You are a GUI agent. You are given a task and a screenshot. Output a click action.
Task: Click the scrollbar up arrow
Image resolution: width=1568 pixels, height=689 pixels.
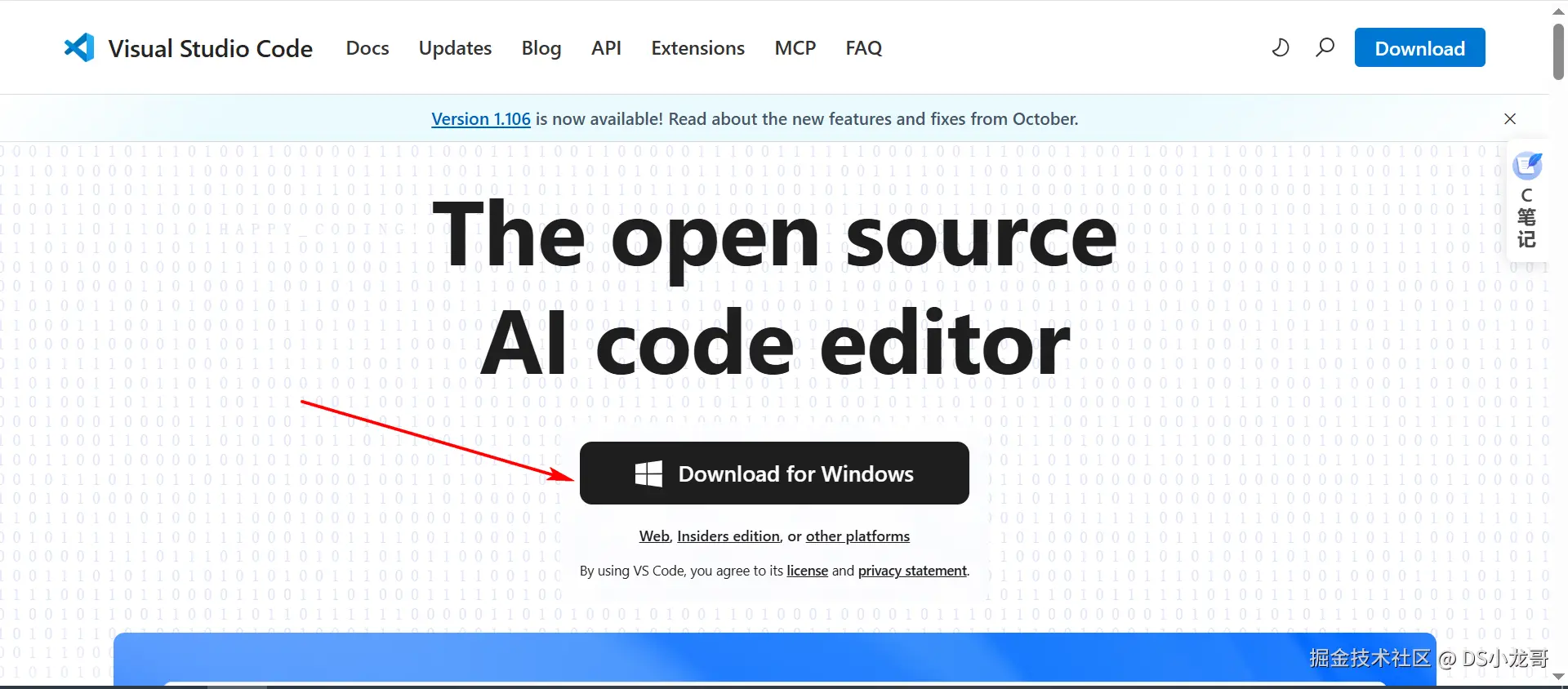[x=1558, y=11]
